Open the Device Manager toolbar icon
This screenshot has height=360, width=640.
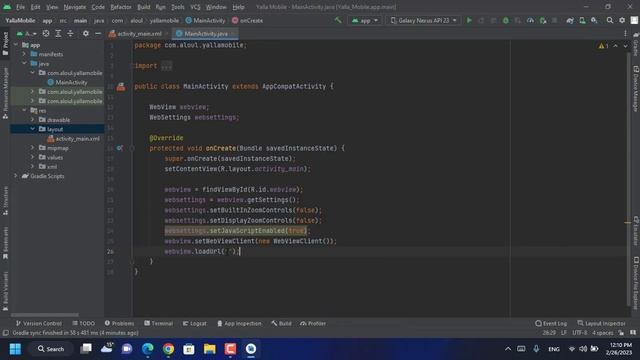(x=582, y=20)
